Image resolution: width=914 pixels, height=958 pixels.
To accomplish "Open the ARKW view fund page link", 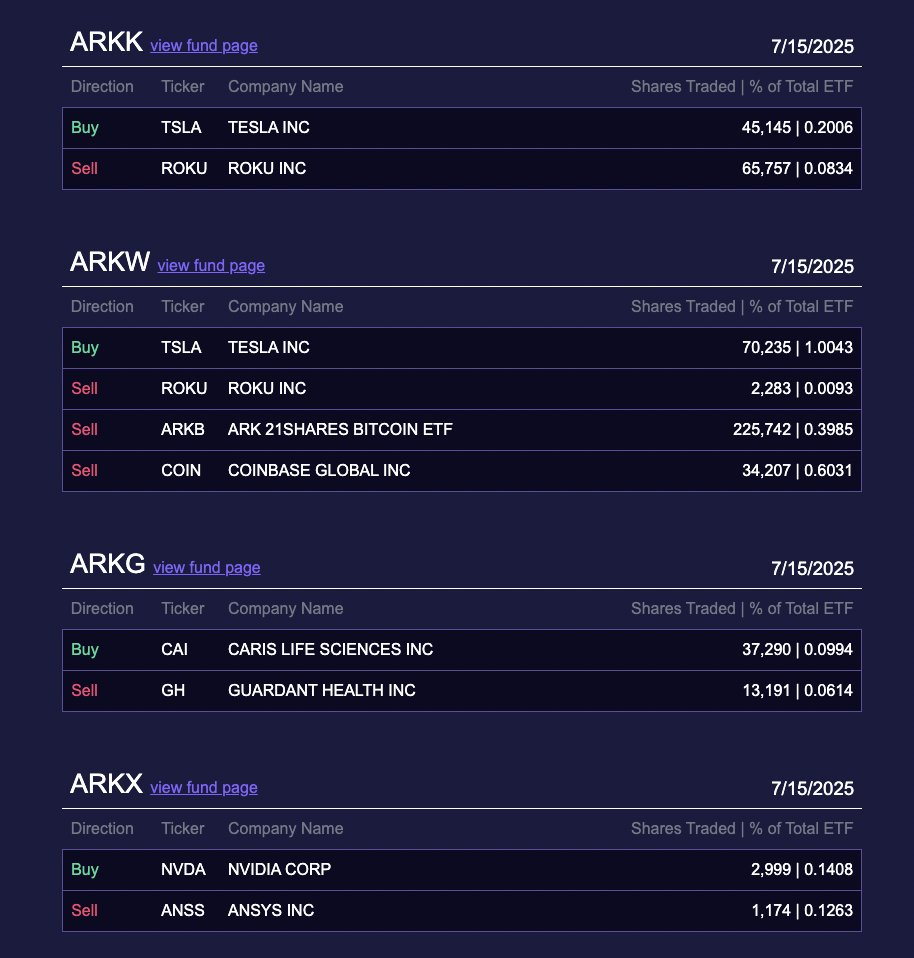I will [211, 266].
